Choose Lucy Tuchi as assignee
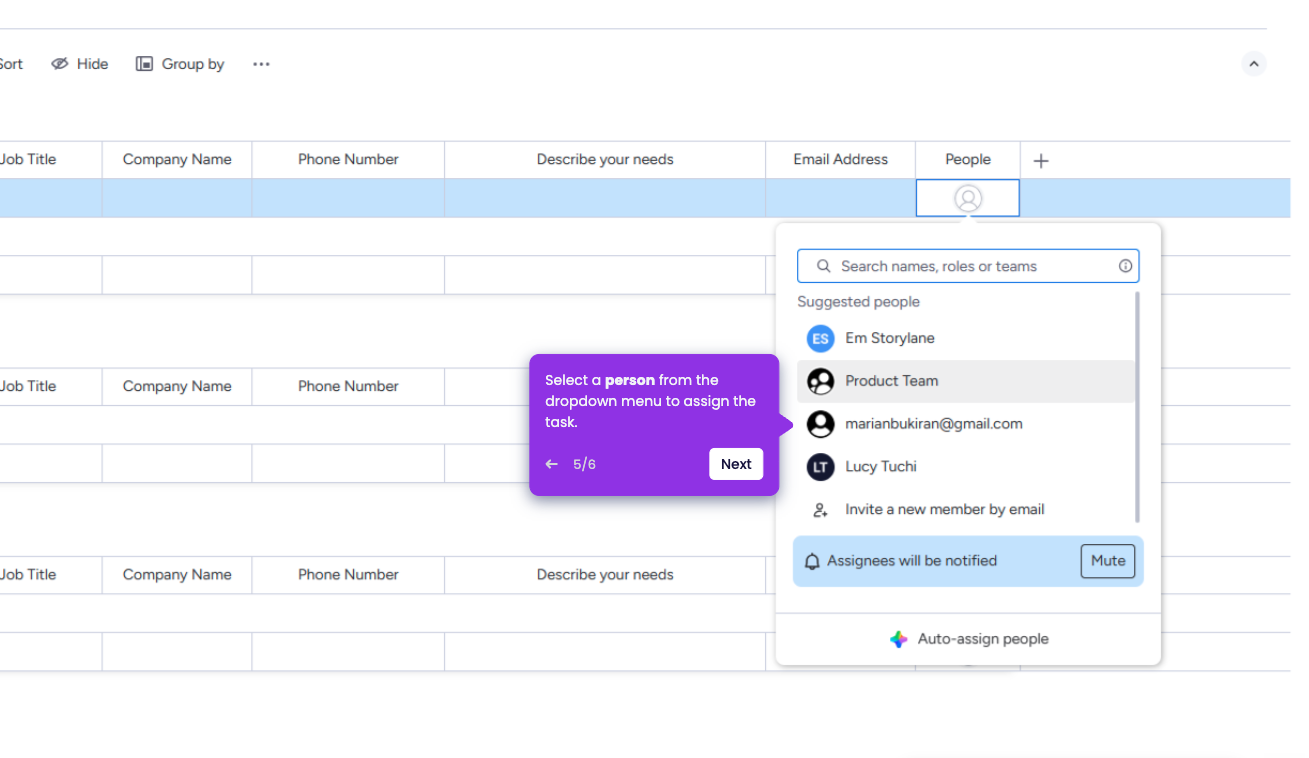Viewport: 1309px width, 758px height. [x=966, y=467]
